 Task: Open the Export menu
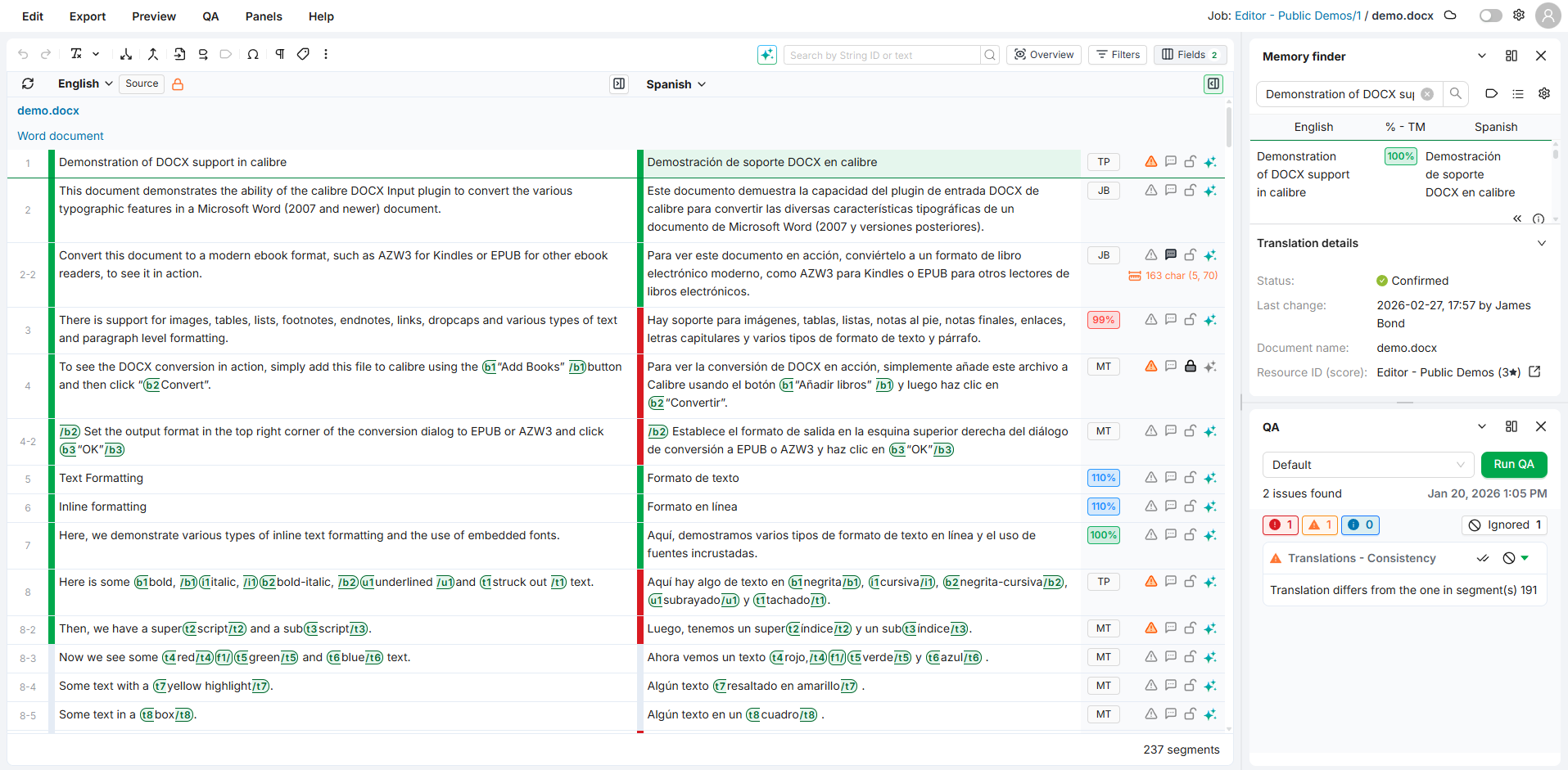88,16
